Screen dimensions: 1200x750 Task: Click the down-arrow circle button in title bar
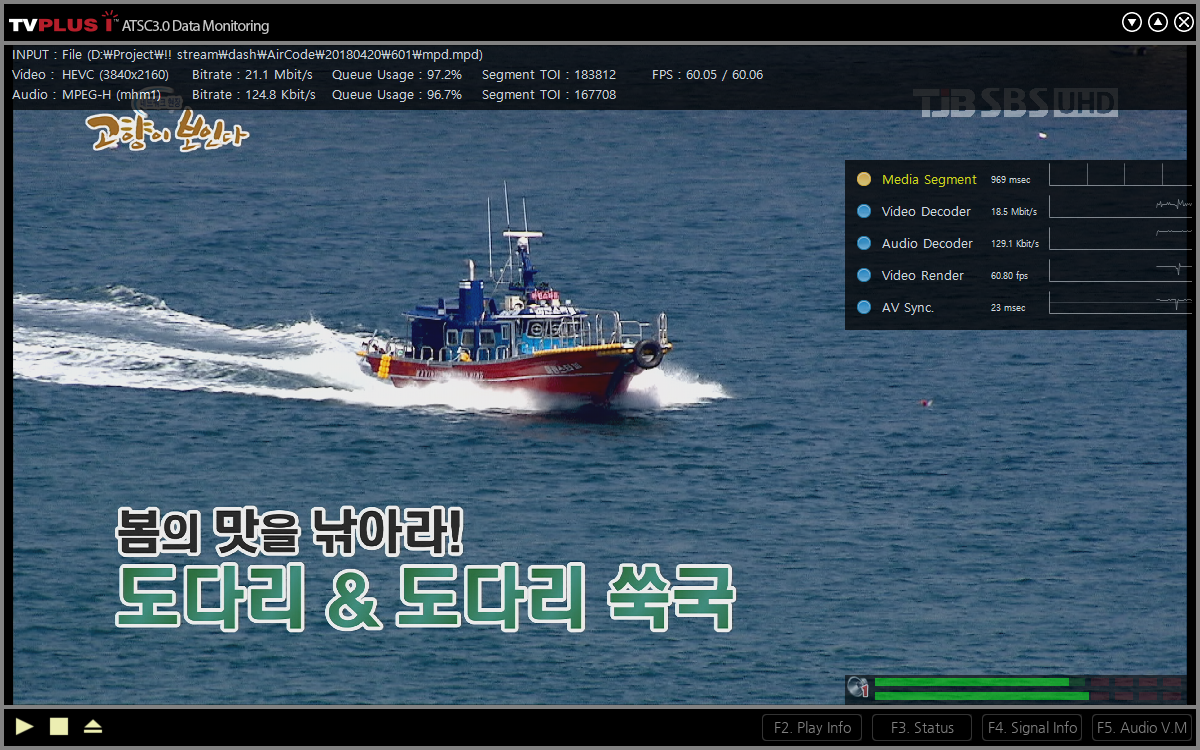(1132, 22)
